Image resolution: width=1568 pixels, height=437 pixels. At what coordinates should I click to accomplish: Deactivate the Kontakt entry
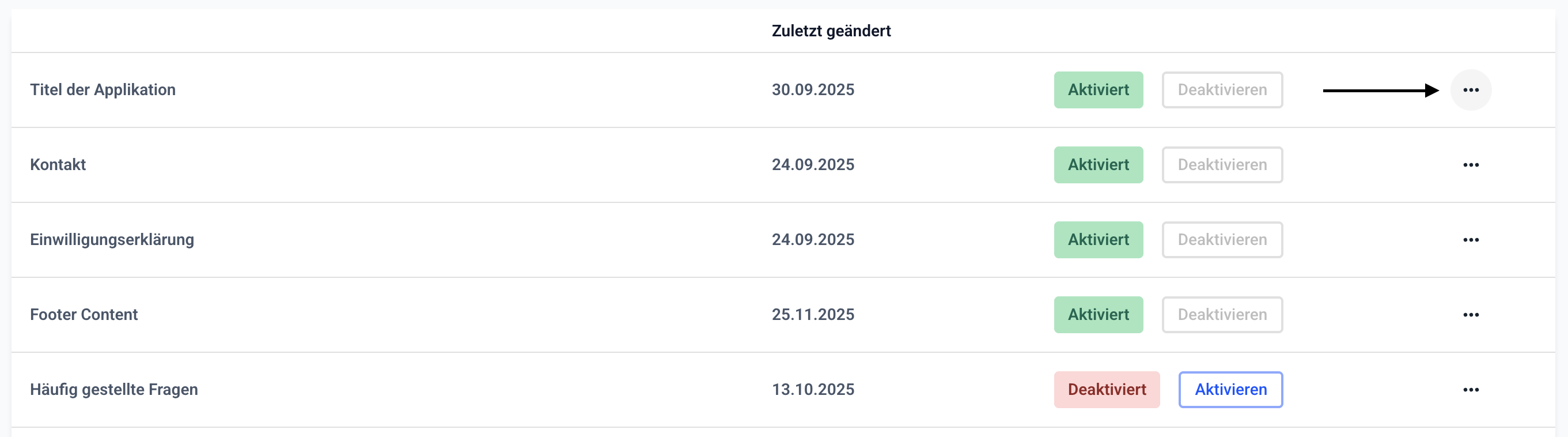tap(1222, 165)
